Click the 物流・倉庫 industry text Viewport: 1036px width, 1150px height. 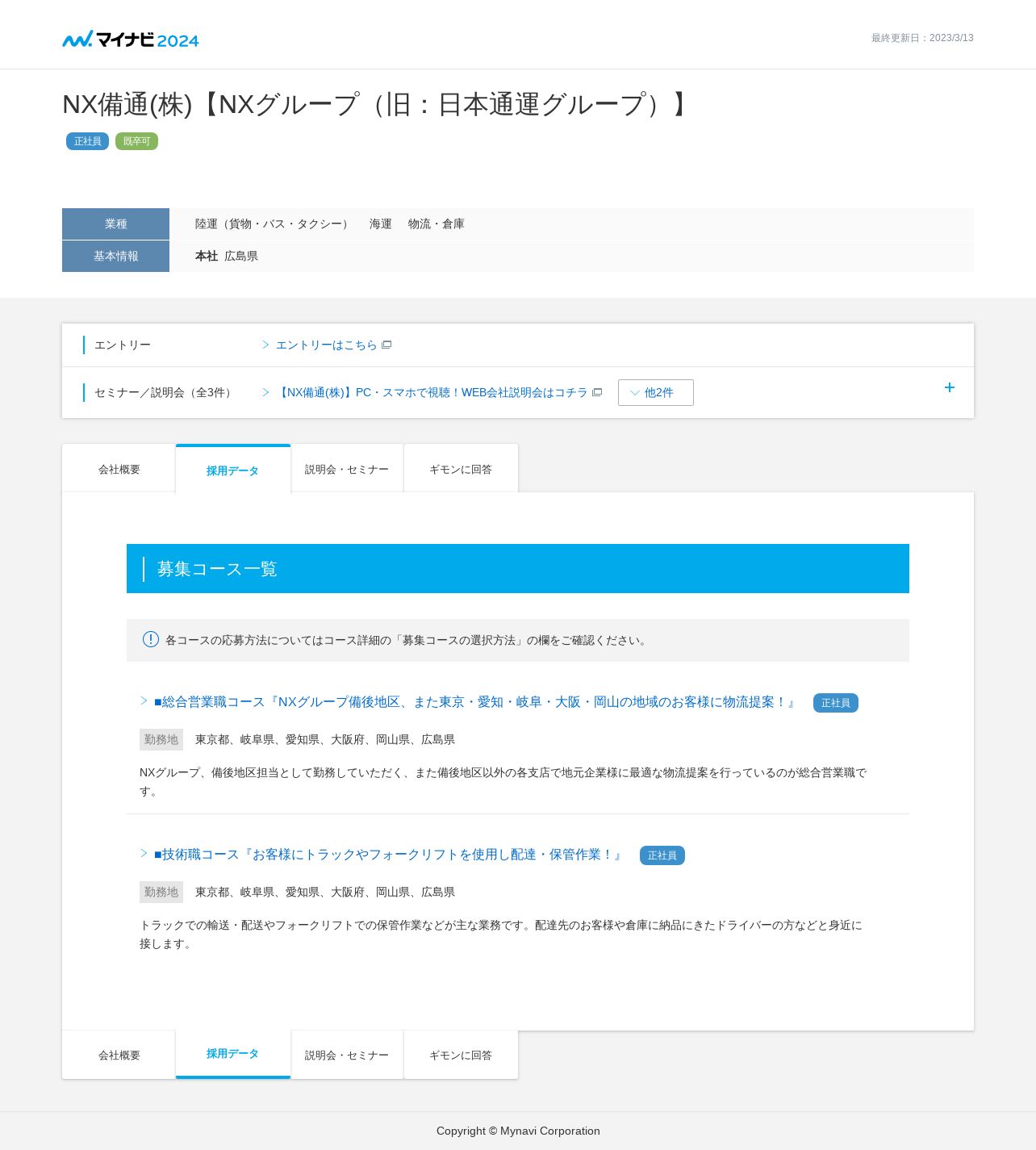(x=437, y=224)
